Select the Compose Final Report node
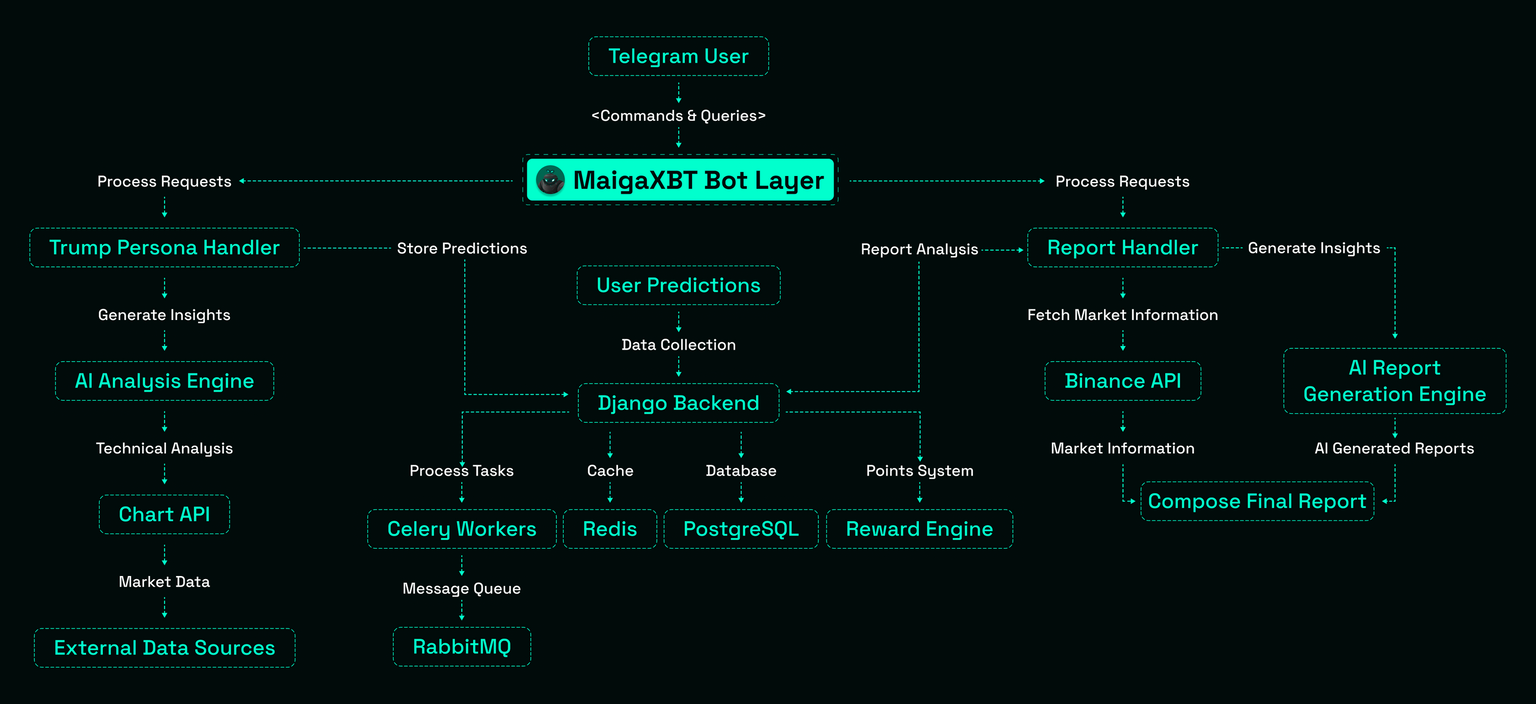1536x704 pixels. (1257, 502)
